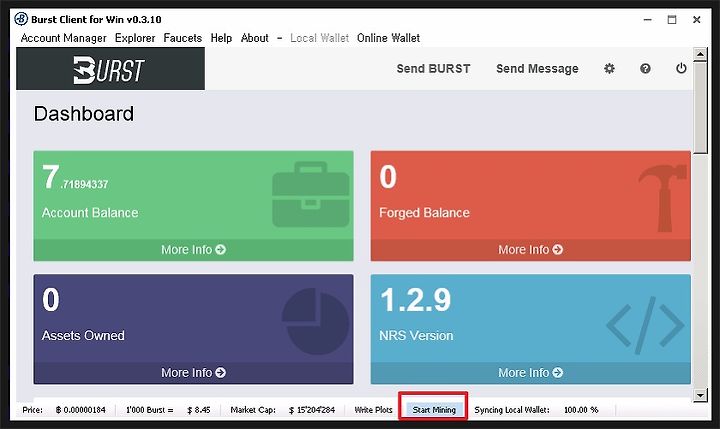Click the briefcase icon on Account Balance card
This screenshot has height=429, width=720.
tap(311, 194)
